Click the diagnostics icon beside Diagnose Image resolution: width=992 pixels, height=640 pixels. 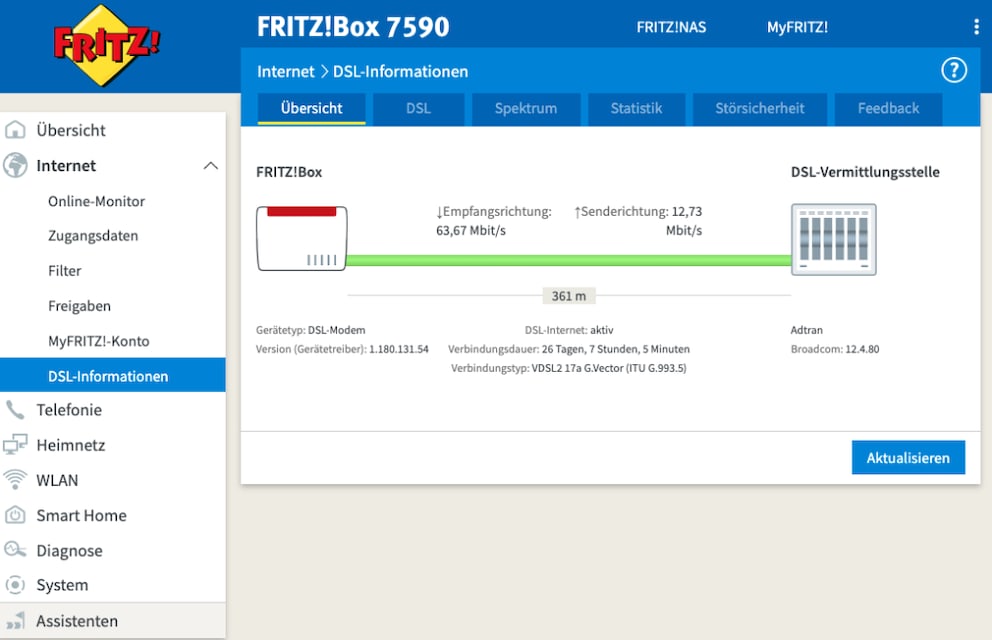(x=15, y=550)
